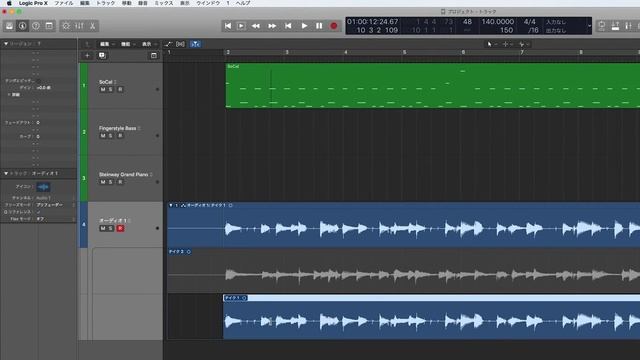Open the 編集 dropdown in tracks area
Image resolution: width=640 pixels, height=360 pixels.
click(107, 44)
